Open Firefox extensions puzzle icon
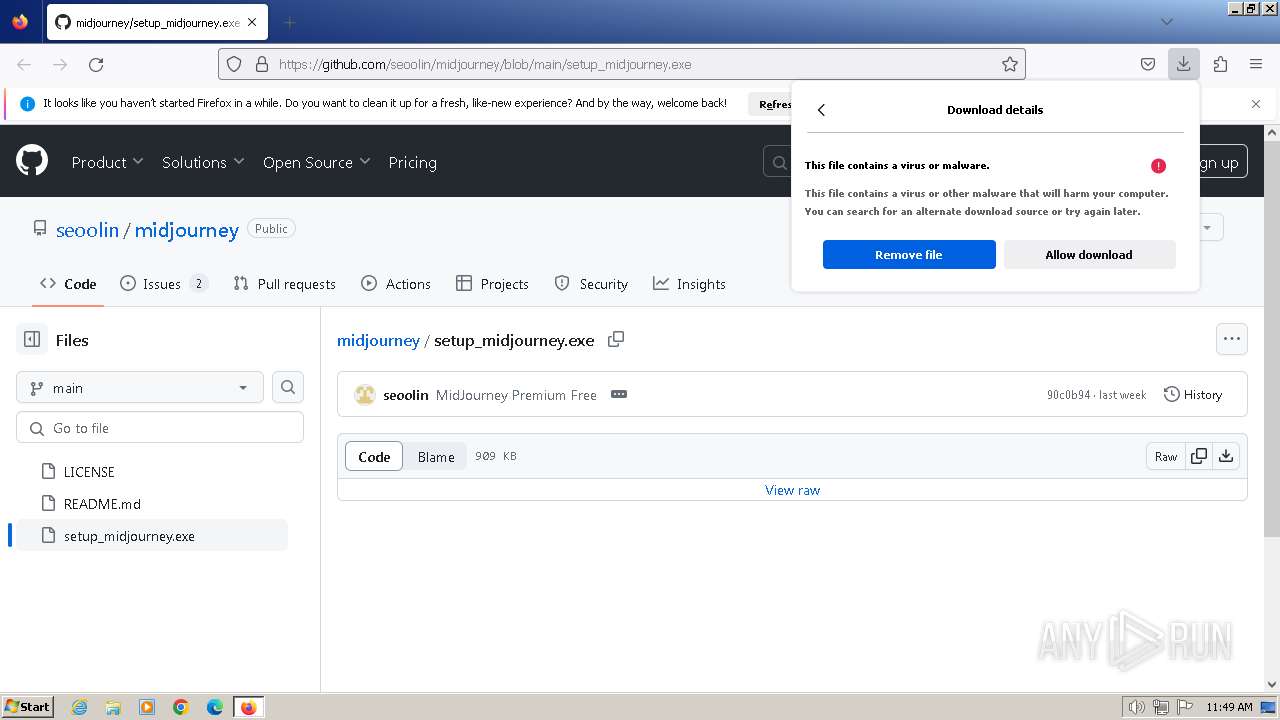The height and width of the screenshot is (720, 1280). [x=1220, y=64]
